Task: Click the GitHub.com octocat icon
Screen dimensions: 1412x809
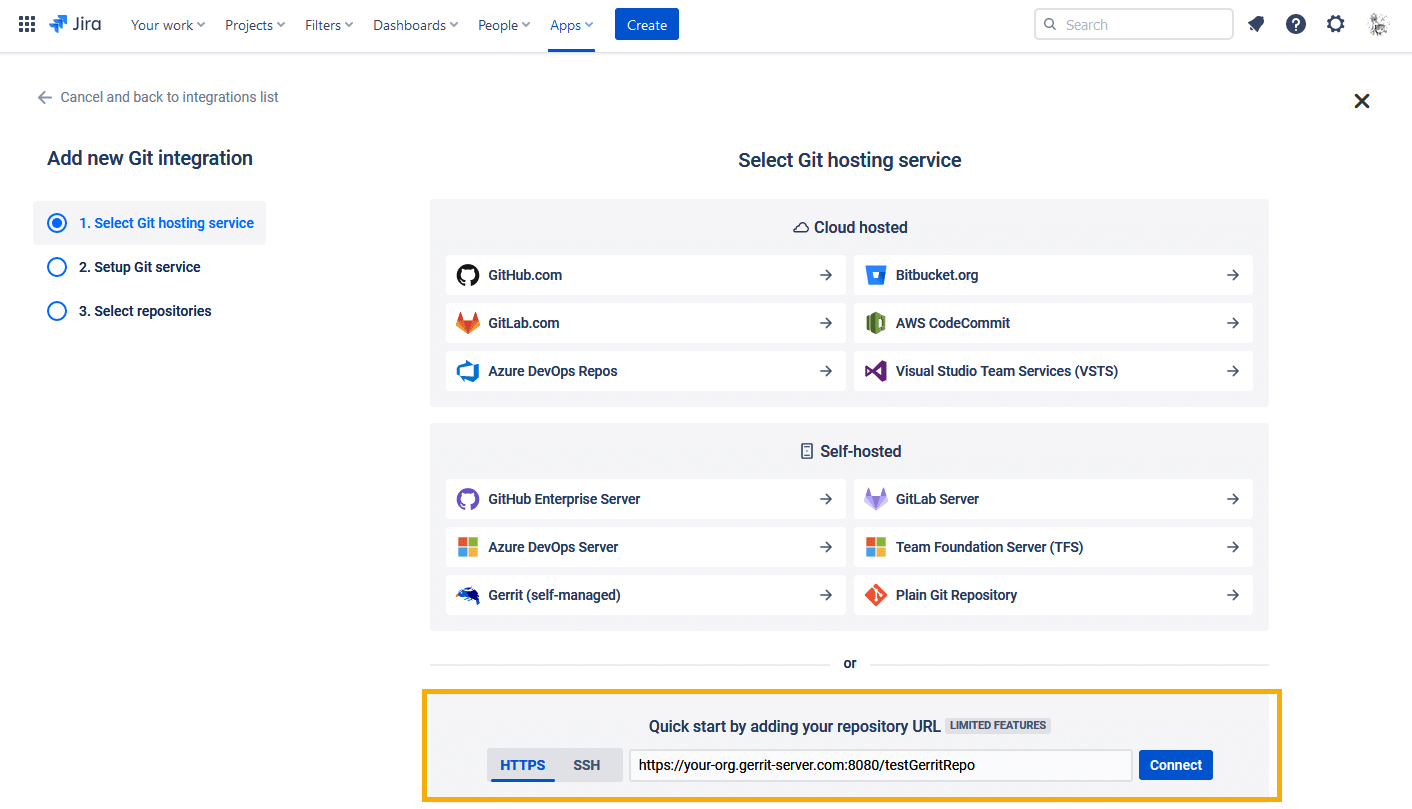Action: (467, 275)
